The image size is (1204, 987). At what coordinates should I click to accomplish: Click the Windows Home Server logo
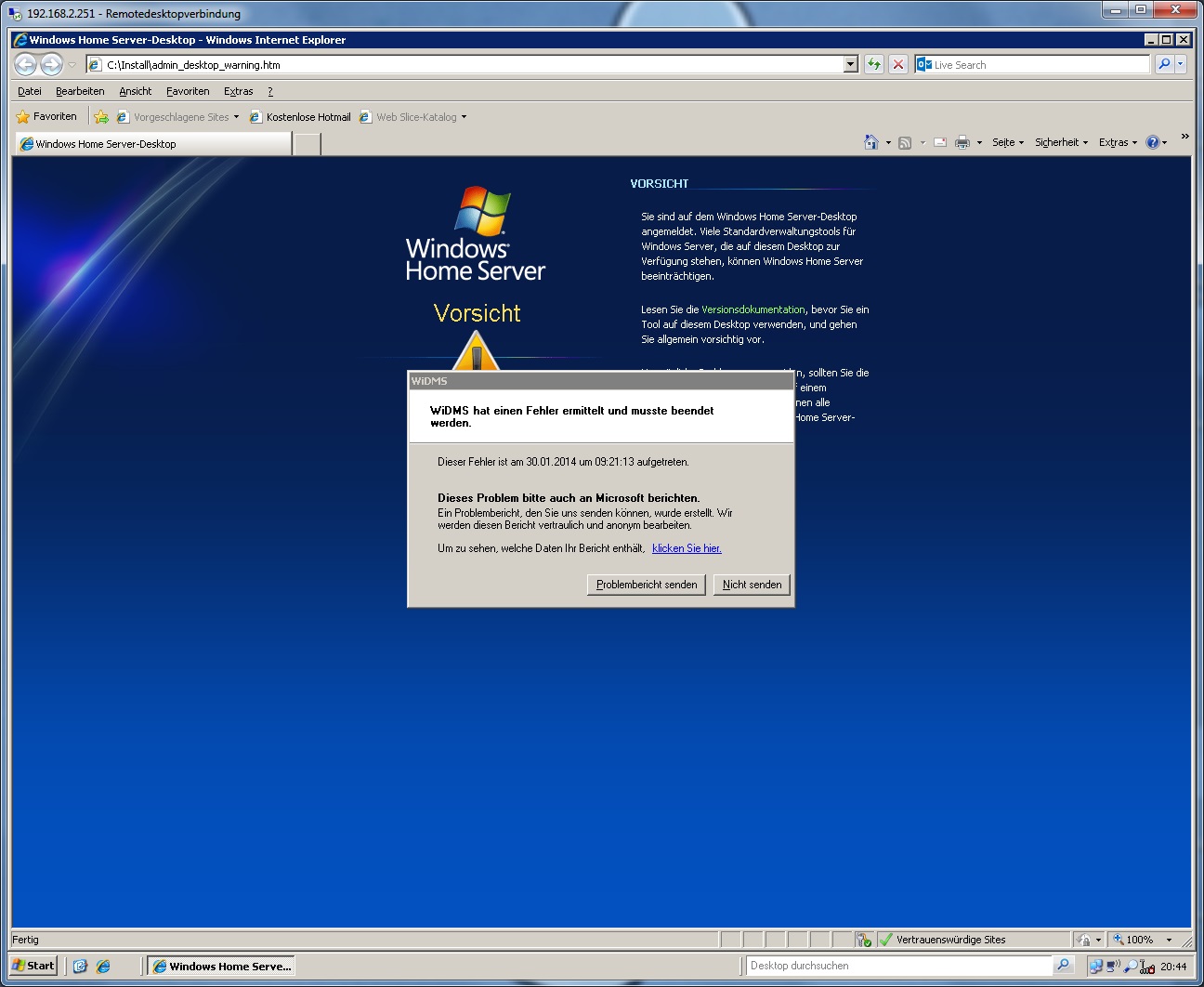pos(476,234)
